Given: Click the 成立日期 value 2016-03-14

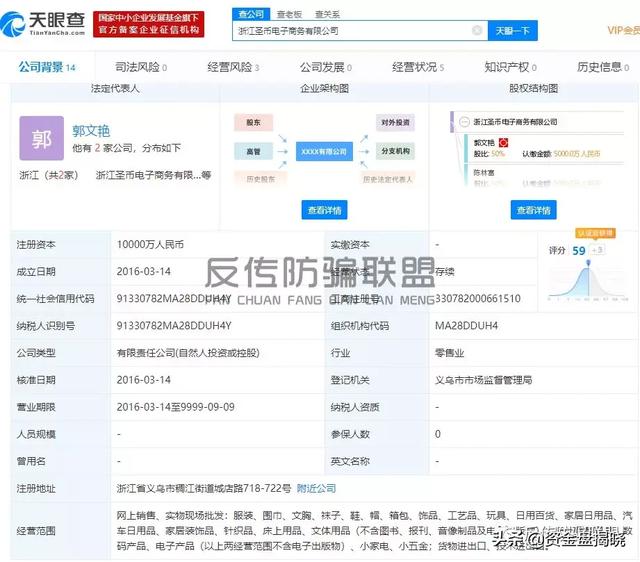Looking at the screenshot, I should [144, 271].
